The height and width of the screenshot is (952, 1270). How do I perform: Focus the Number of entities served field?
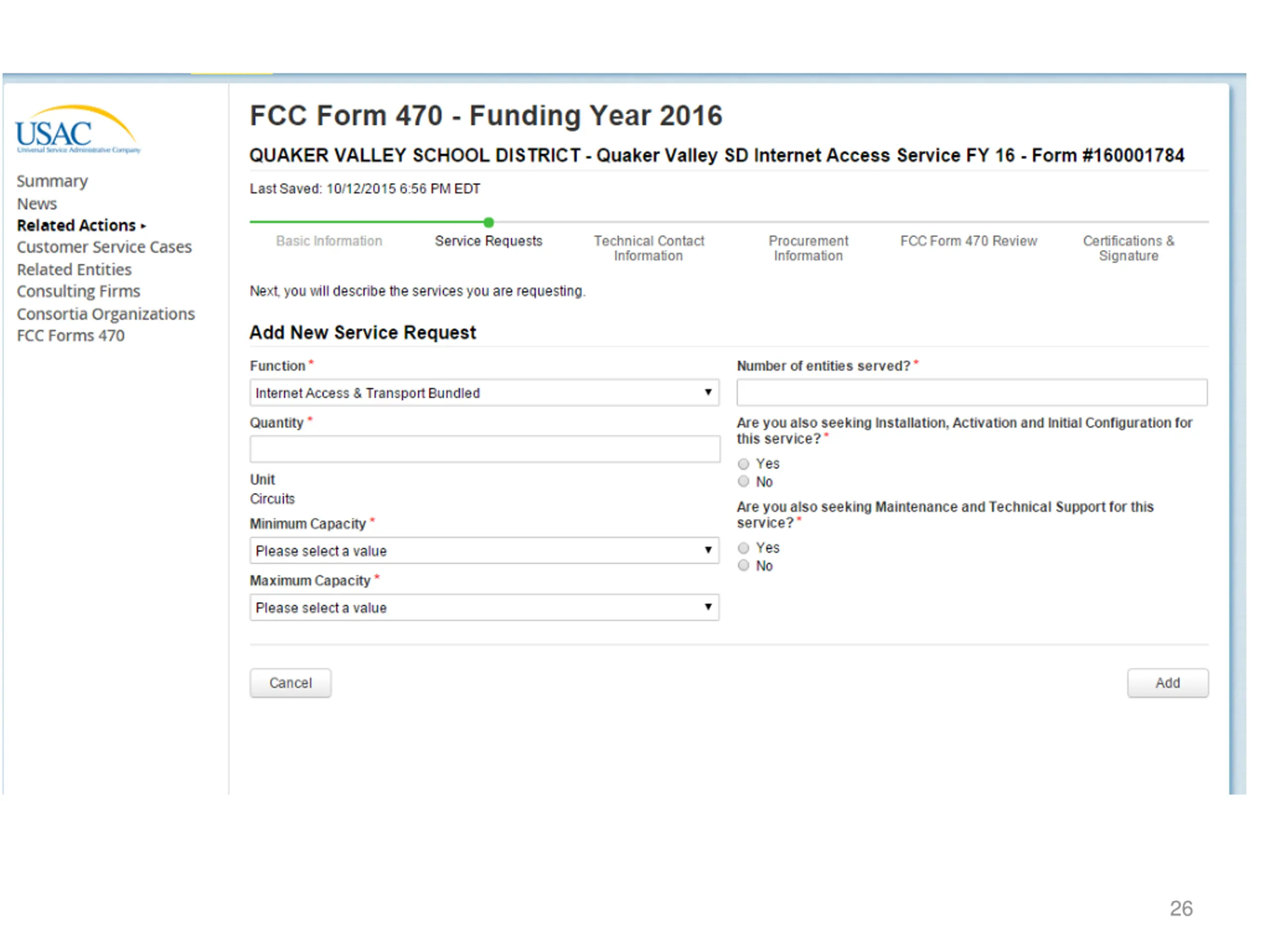[x=972, y=393]
